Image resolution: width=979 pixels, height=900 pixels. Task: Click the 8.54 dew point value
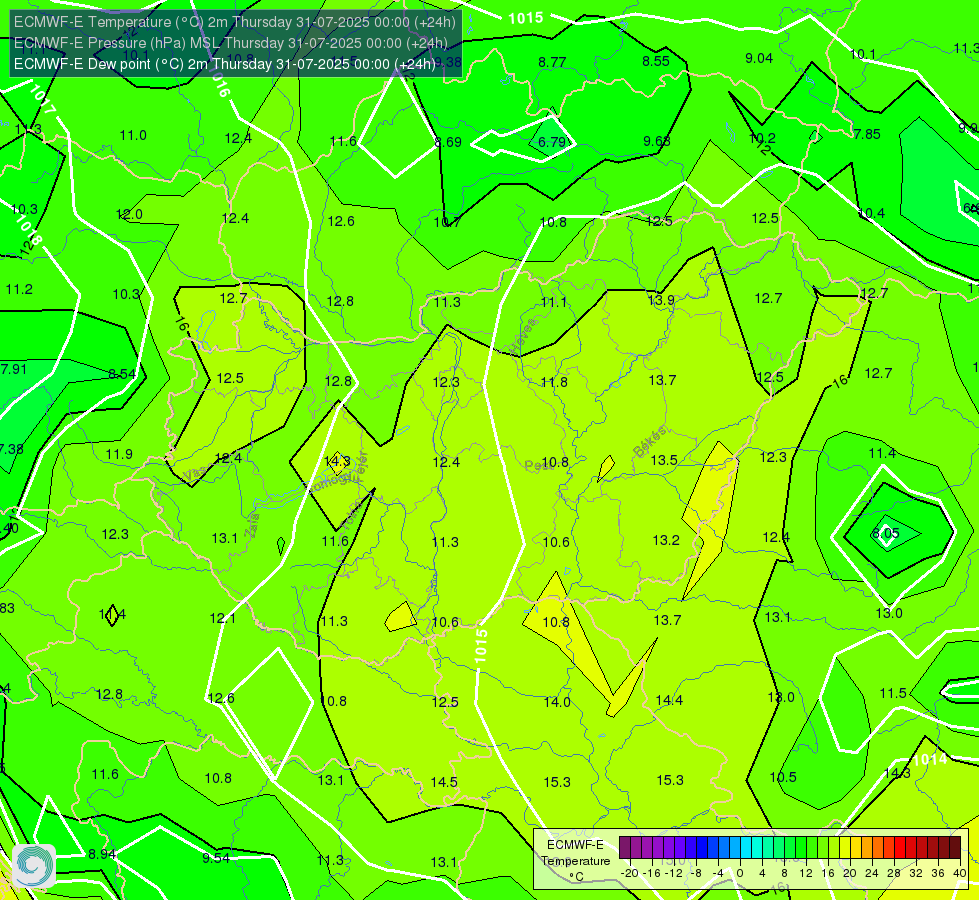[x=122, y=374]
